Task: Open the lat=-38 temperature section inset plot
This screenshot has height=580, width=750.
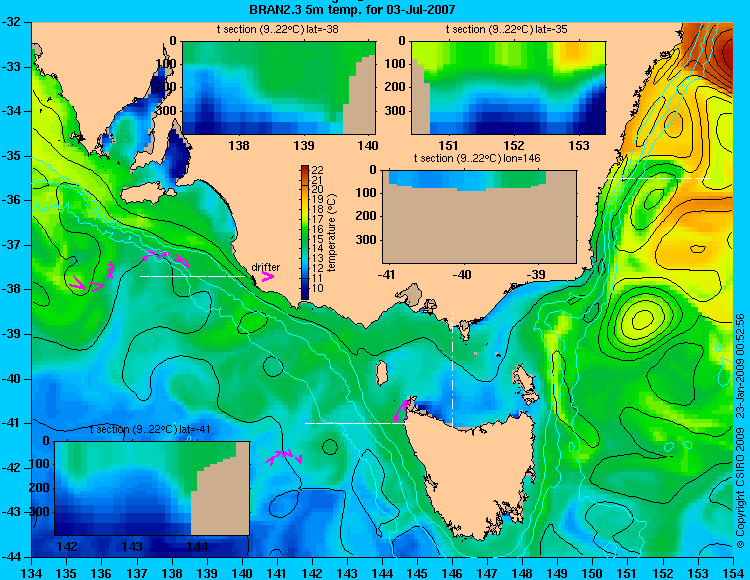Action: pyautogui.click(x=279, y=88)
